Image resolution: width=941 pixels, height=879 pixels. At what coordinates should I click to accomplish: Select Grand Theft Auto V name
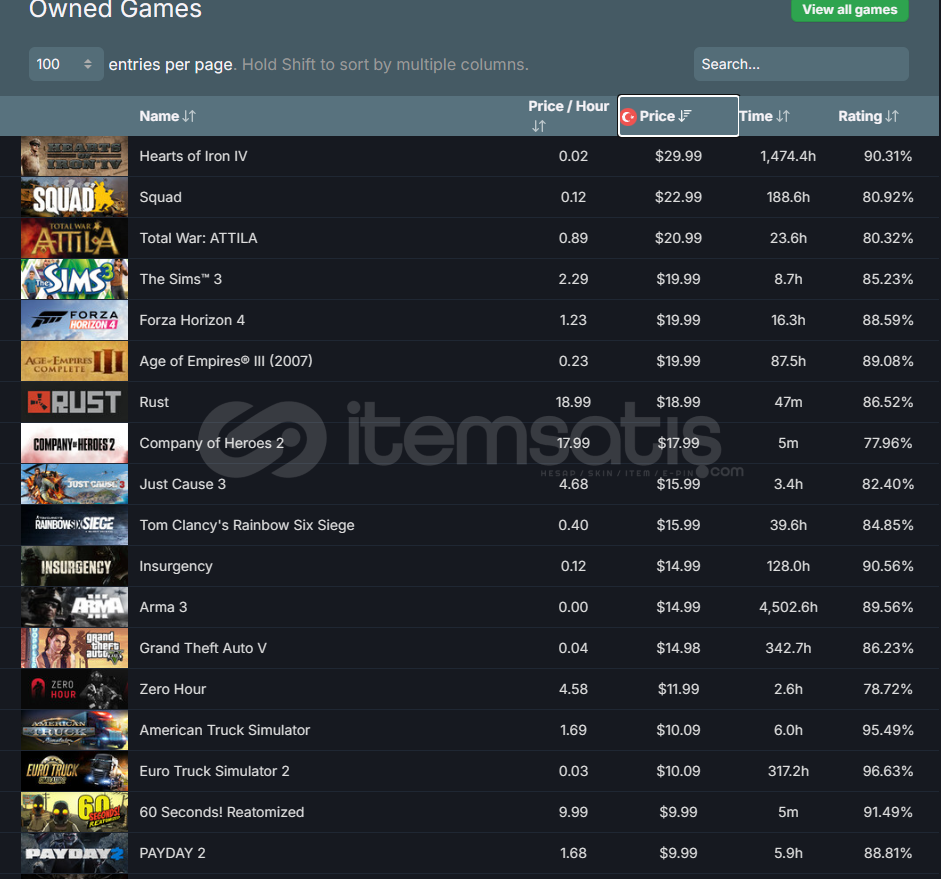tap(203, 648)
